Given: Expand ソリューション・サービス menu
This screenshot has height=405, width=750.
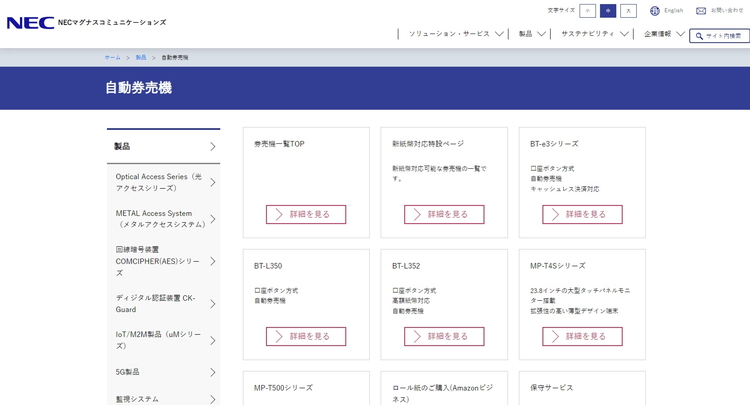Looking at the screenshot, I should (x=456, y=34).
